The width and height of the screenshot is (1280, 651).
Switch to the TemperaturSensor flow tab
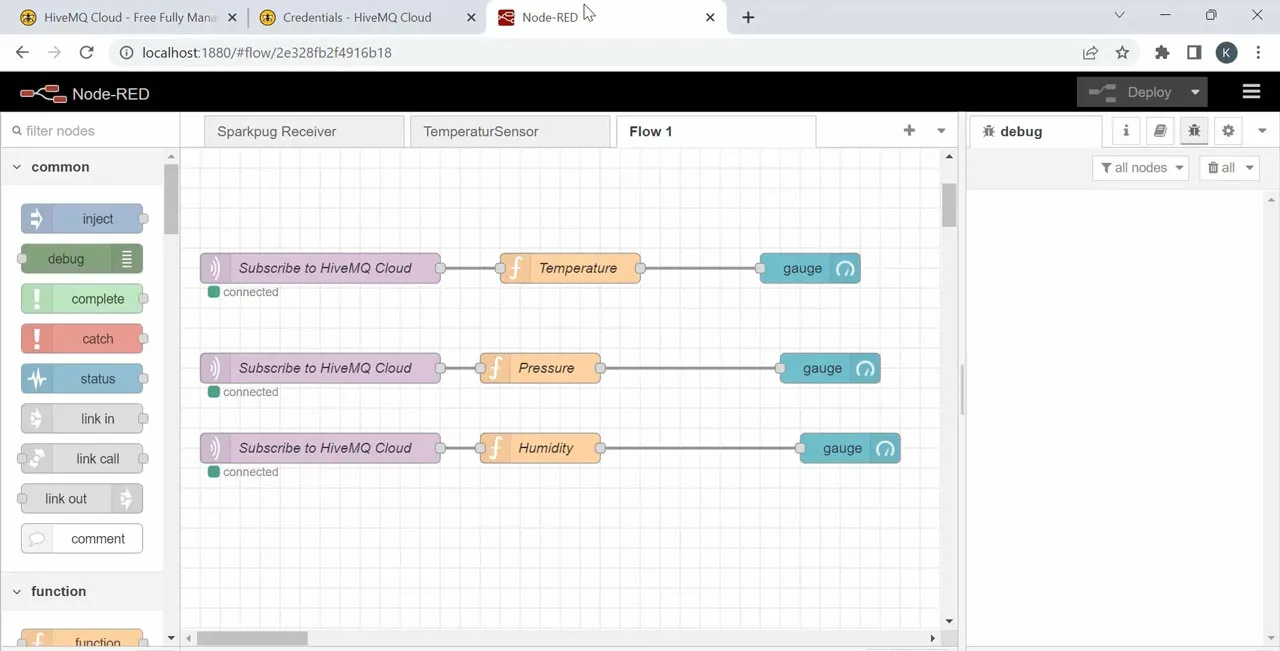coord(510,131)
